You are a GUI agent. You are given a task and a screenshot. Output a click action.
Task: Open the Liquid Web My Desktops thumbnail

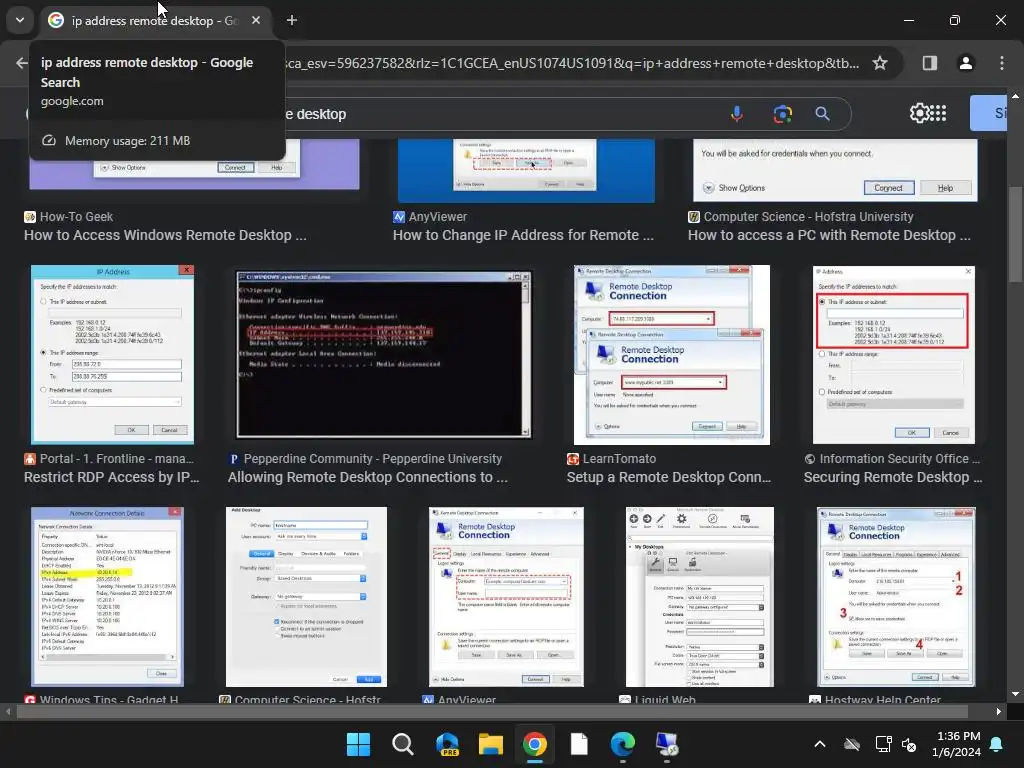(699, 596)
